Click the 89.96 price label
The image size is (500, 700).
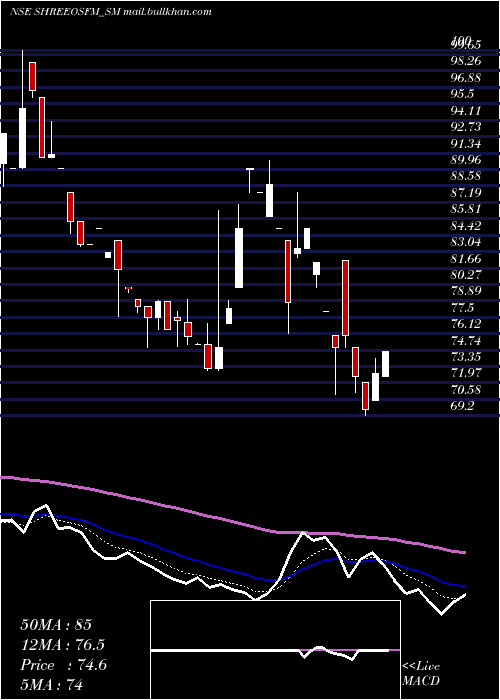(466, 159)
